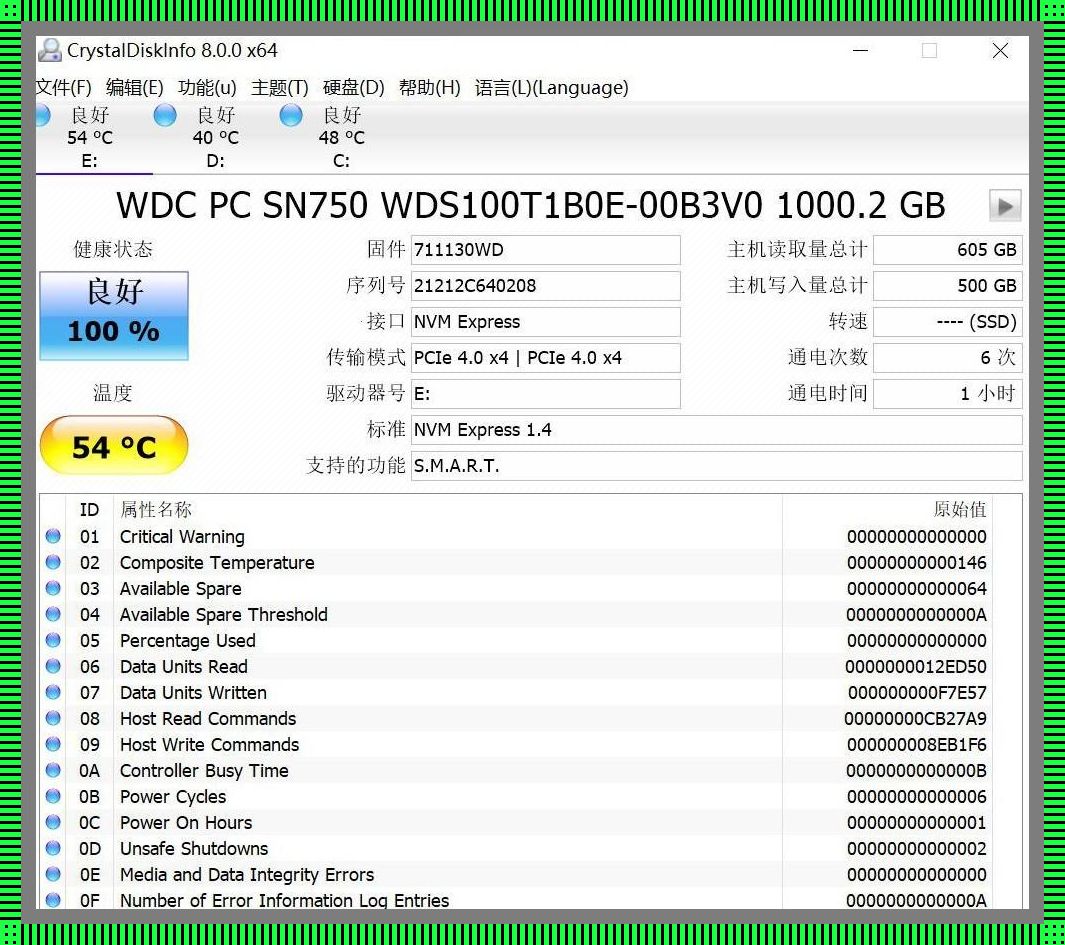Click the 54 °C temperature button

point(114,446)
